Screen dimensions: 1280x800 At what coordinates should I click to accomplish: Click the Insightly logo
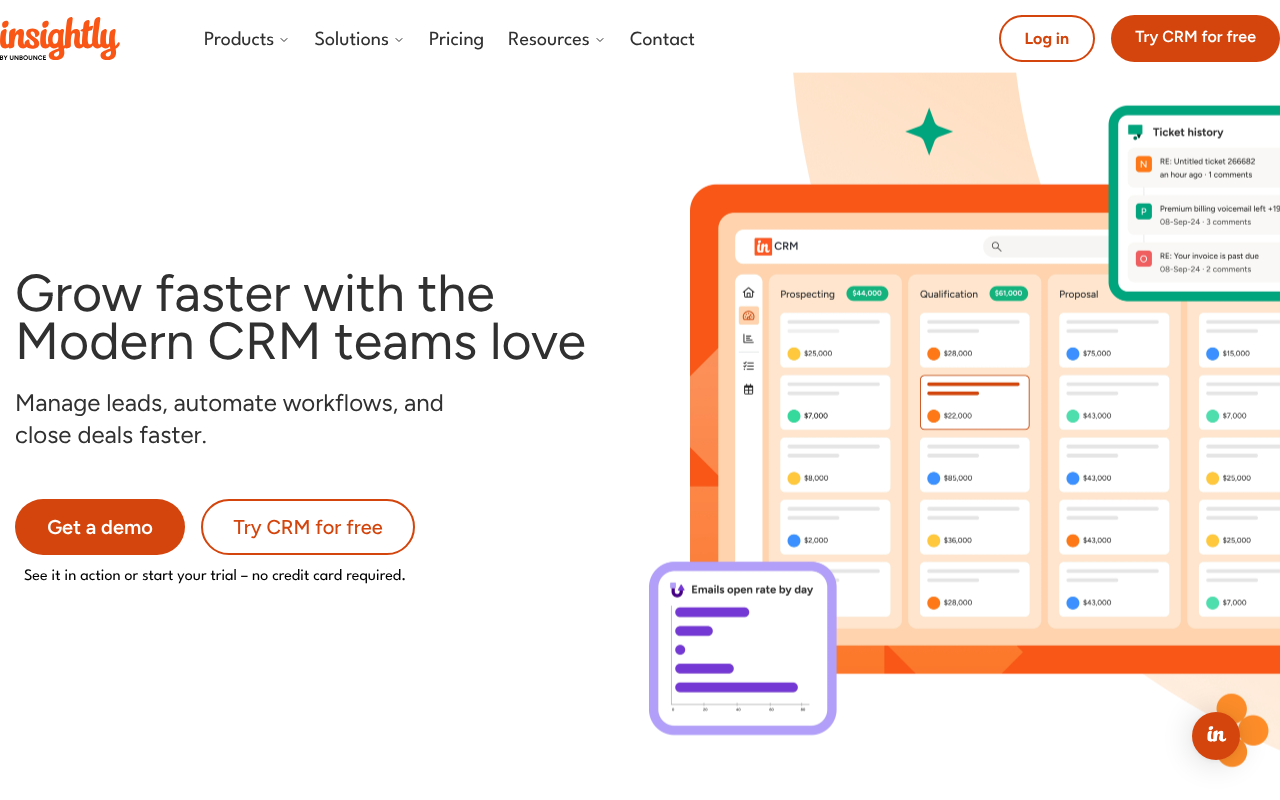point(60,39)
